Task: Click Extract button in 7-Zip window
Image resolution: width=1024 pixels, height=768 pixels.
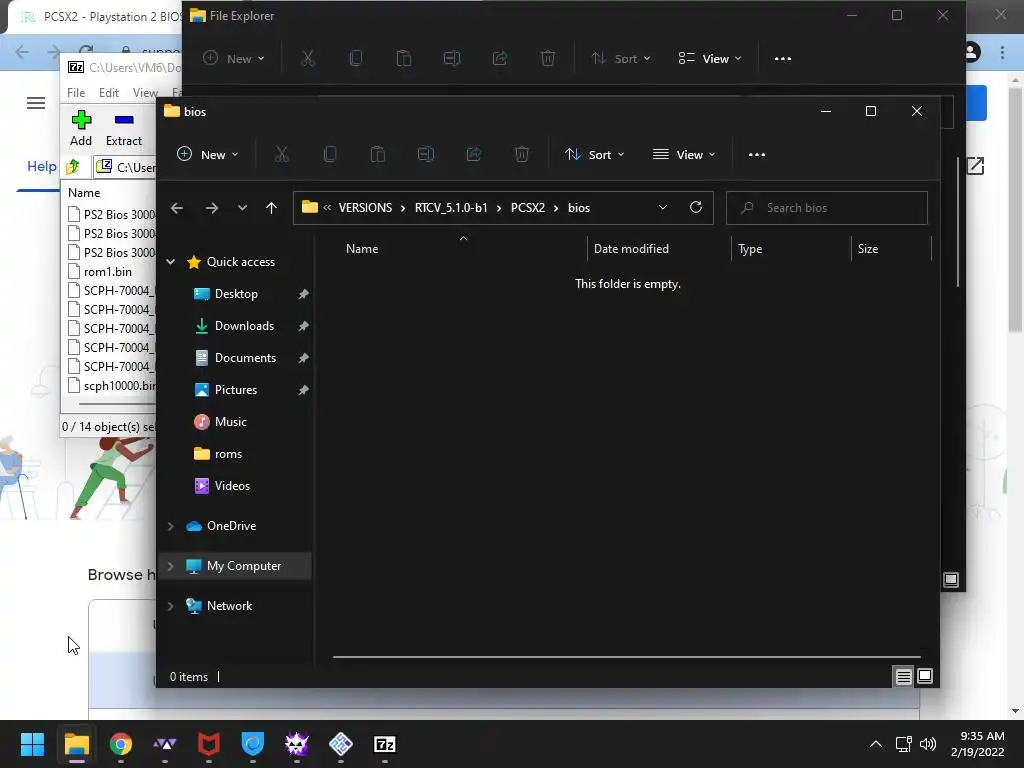Action: point(124,129)
